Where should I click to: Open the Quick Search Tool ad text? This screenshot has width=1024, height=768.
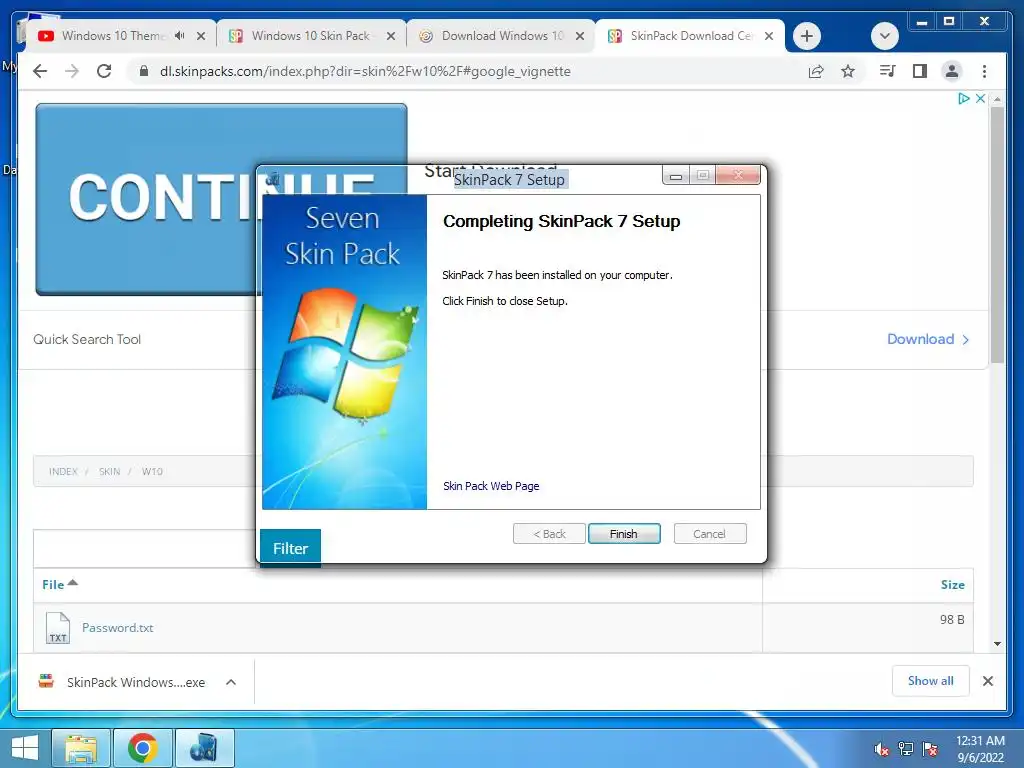click(87, 340)
